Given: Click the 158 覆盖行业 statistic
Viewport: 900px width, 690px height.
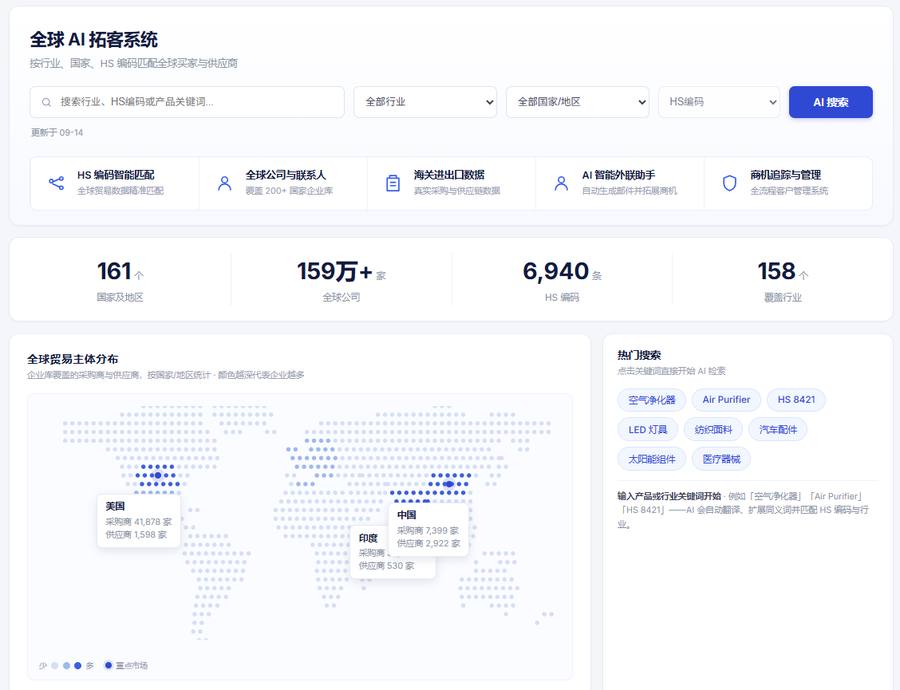Looking at the screenshot, I should pos(783,280).
